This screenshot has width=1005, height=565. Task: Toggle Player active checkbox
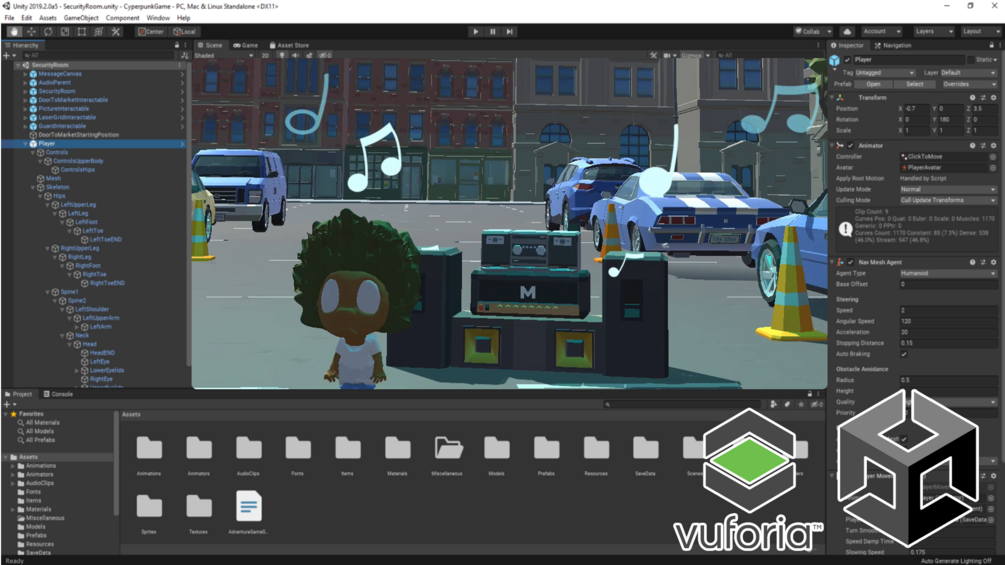tap(847, 60)
